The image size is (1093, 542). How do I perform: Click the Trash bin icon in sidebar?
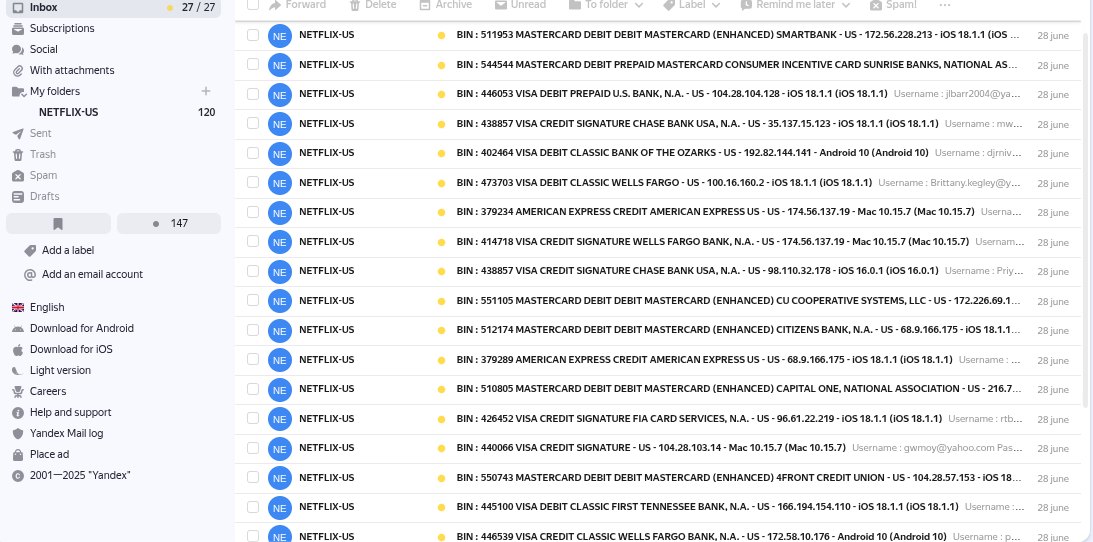(18, 154)
